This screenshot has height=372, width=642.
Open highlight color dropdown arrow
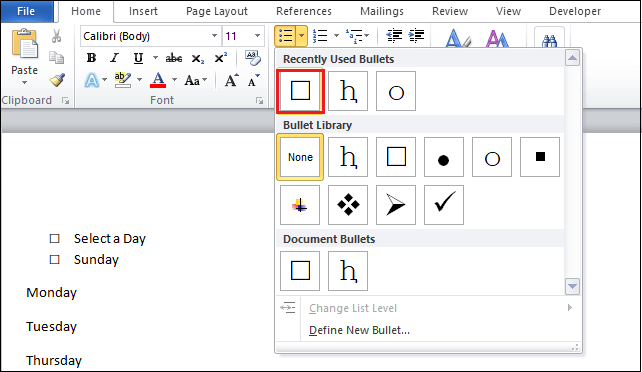[x=139, y=80]
